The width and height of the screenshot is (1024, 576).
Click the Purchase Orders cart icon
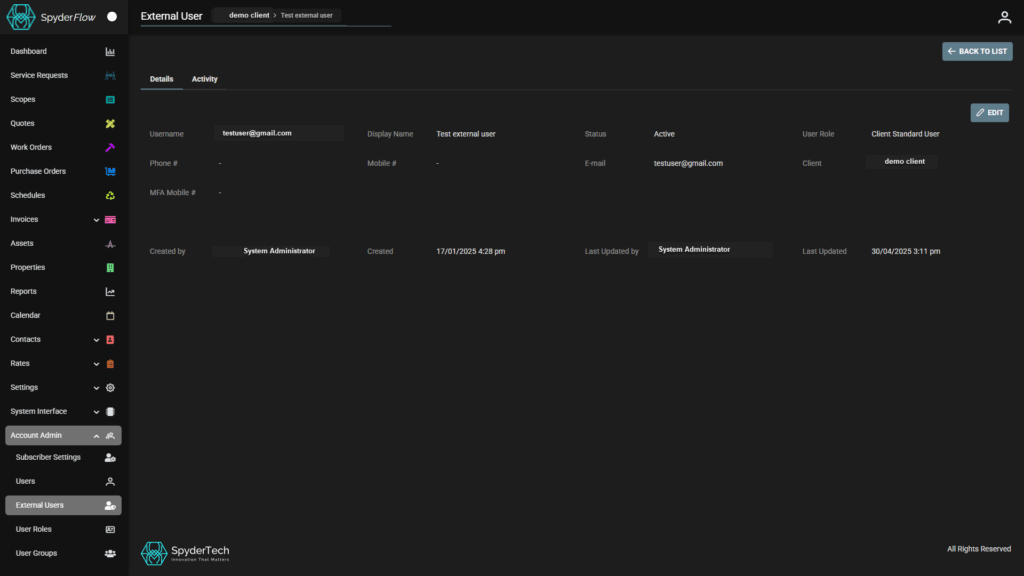[x=110, y=172]
